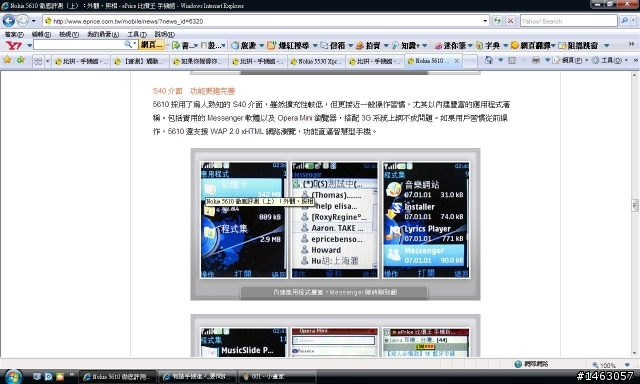Image resolution: width=640 pixels, height=384 pixels.
Task: Click the 程式集 phone screenshot thumbnail
Action: pyautogui.click(x=243, y=220)
